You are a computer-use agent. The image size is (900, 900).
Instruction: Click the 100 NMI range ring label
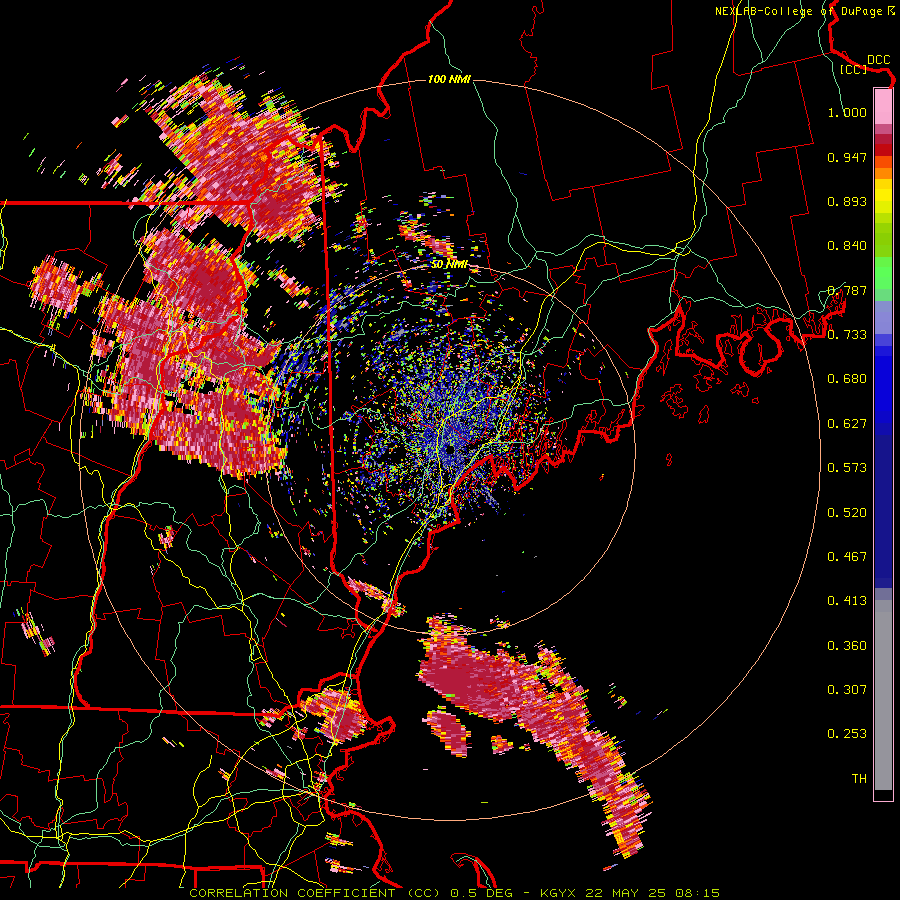tap(449, 79)
